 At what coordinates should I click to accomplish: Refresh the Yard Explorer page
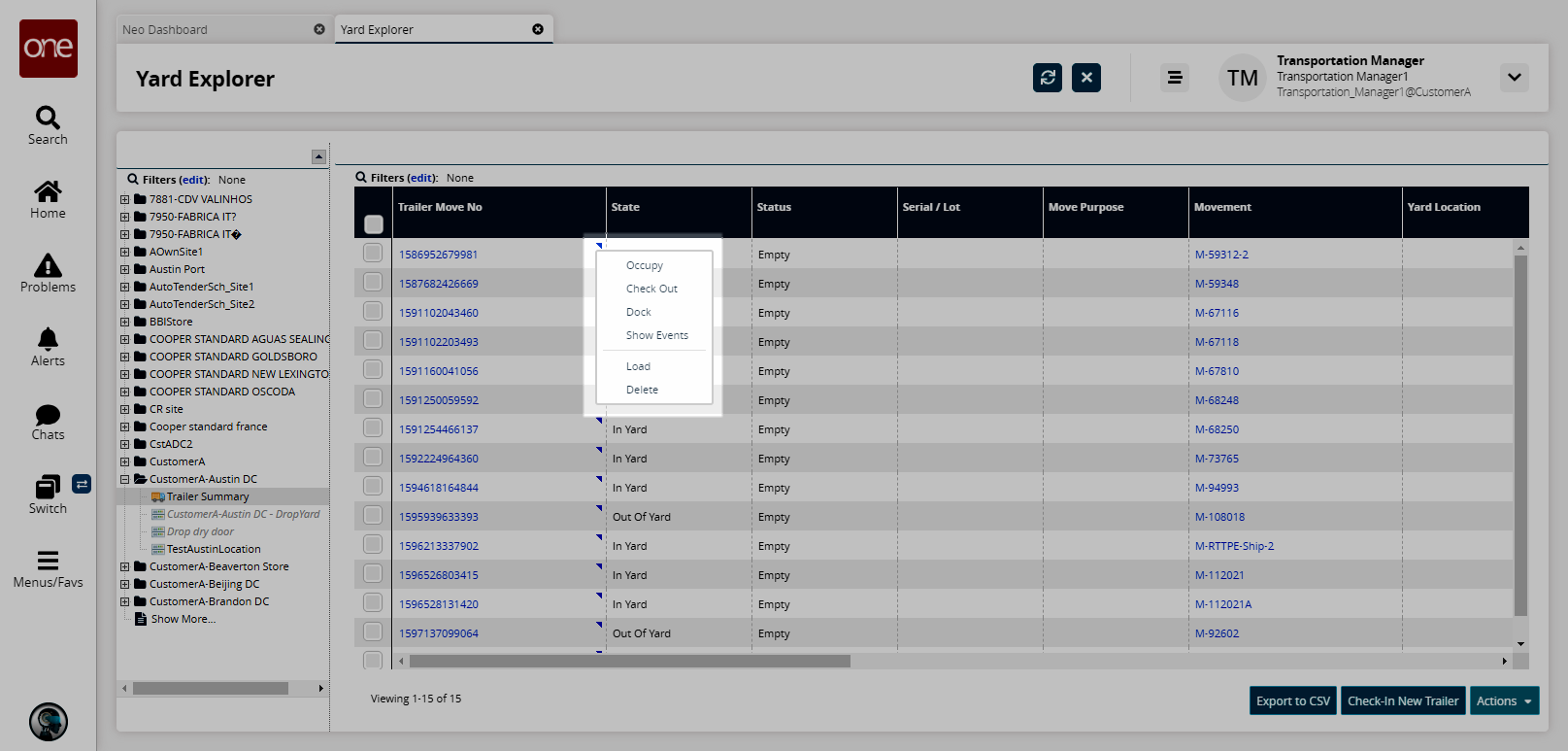click(1047, 78)
